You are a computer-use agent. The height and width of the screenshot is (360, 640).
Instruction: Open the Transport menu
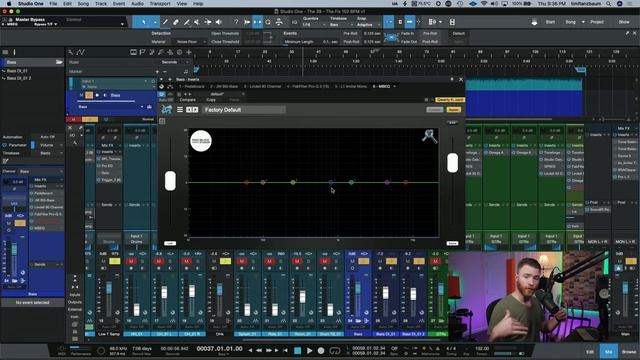tap(160, 4)
